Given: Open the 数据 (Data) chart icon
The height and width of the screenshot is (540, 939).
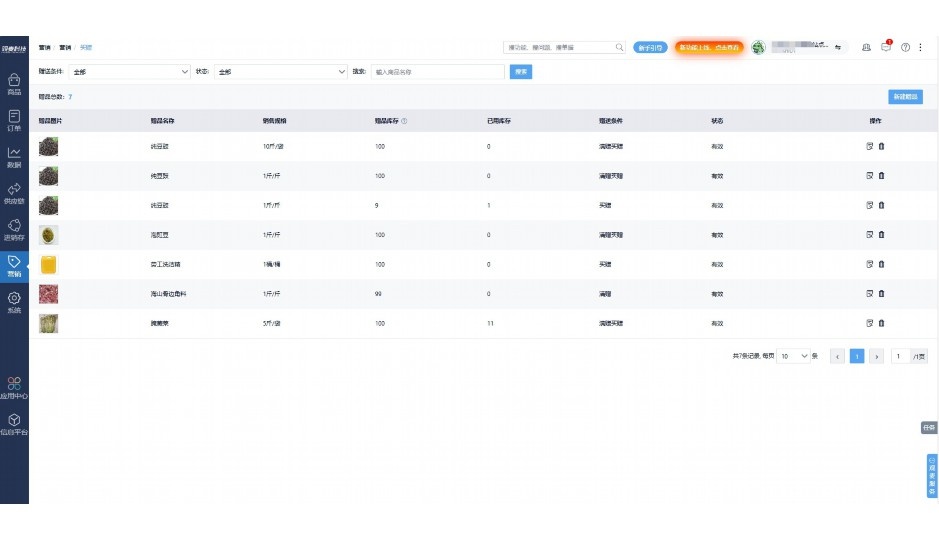Looking at the screenshot, I should click(x=14, y=157).
